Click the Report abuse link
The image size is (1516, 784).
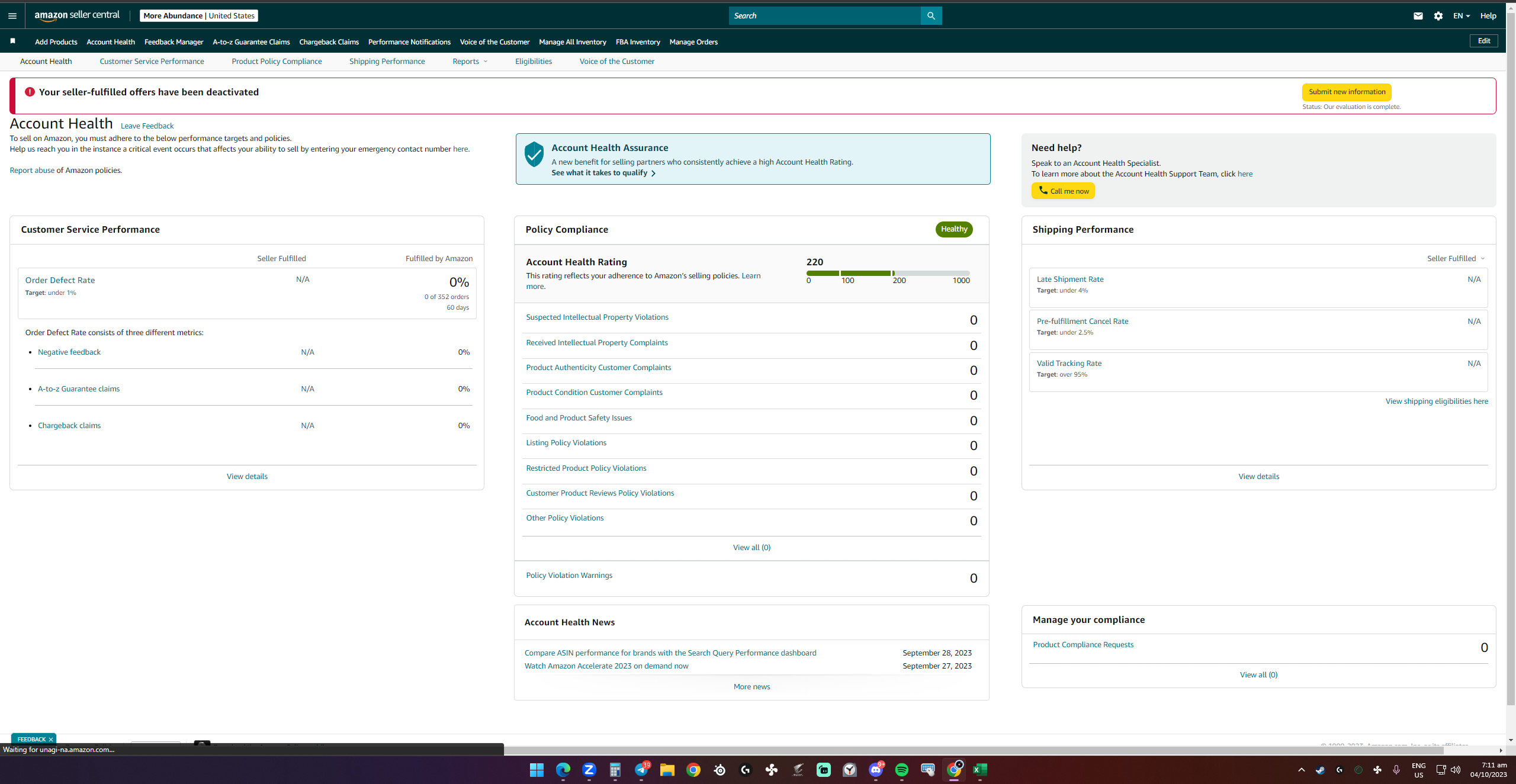pos(32,171)
